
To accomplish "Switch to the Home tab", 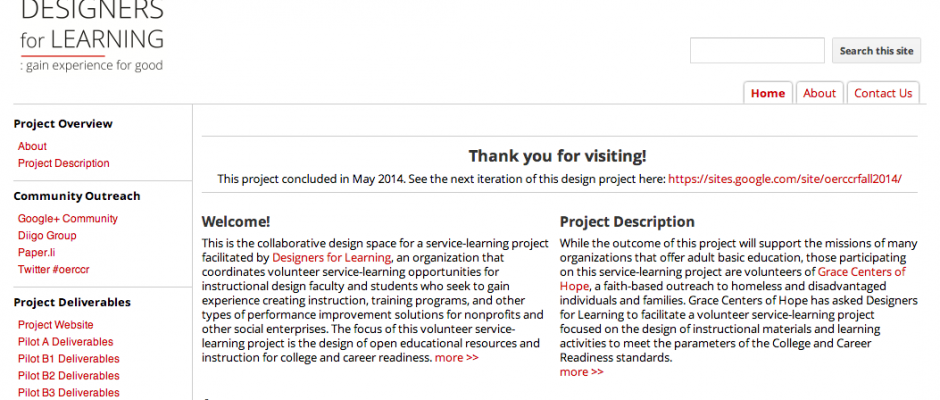I will (x=768, y=93).
